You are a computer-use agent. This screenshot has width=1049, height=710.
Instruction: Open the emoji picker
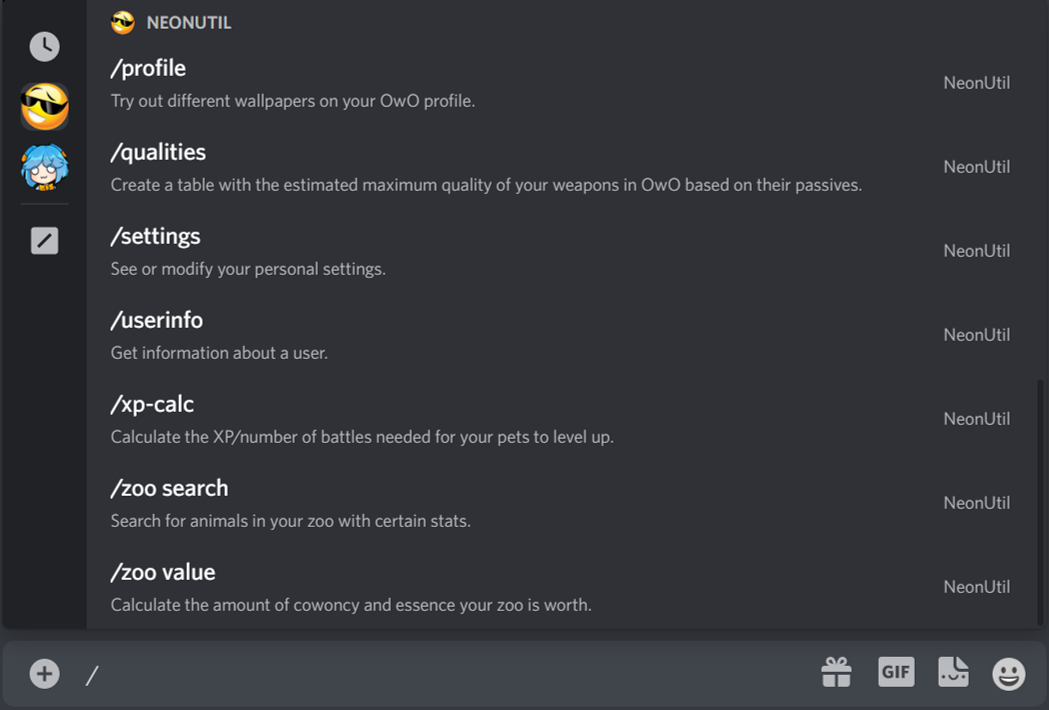[1008, 674]
